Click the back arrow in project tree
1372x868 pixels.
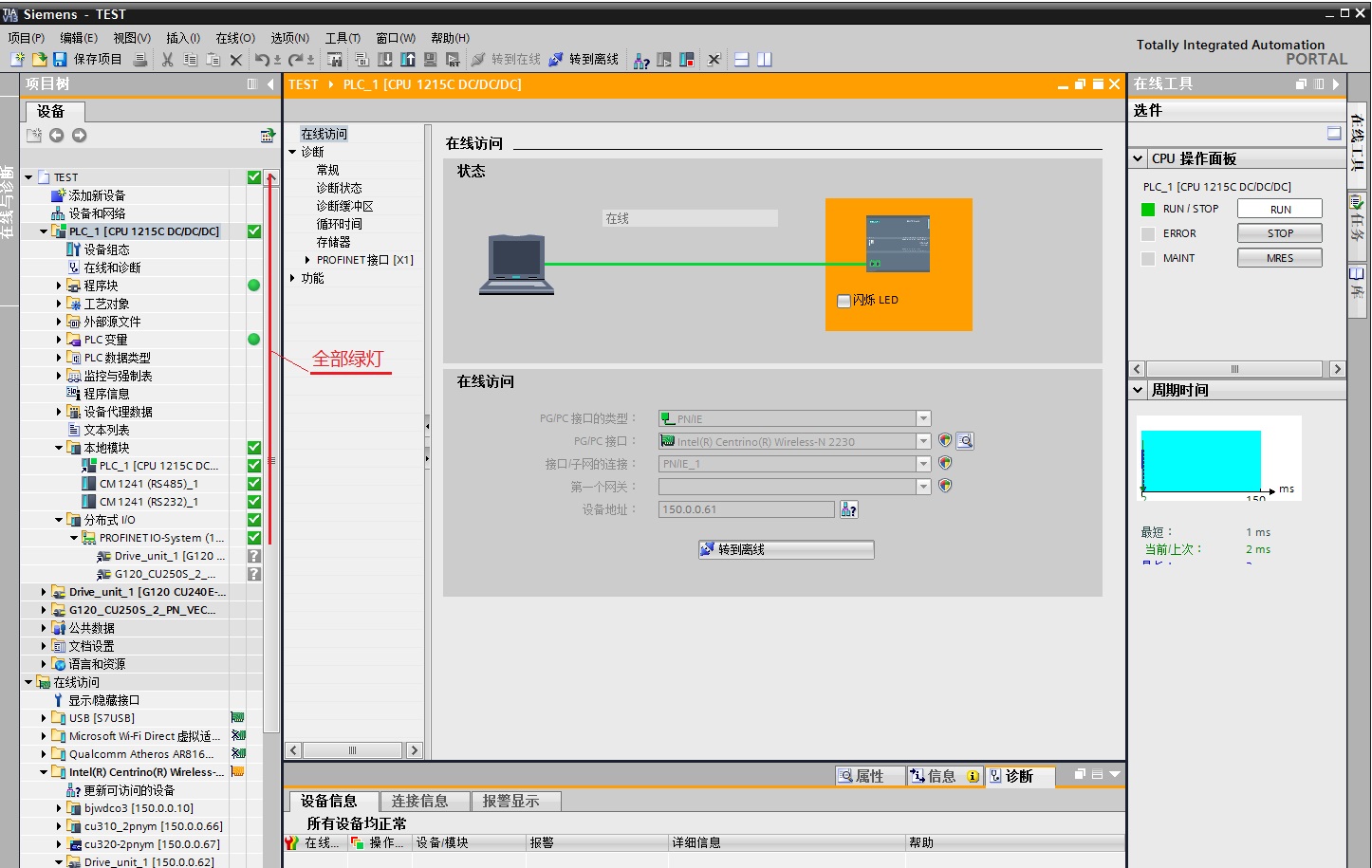pos(57,136)
